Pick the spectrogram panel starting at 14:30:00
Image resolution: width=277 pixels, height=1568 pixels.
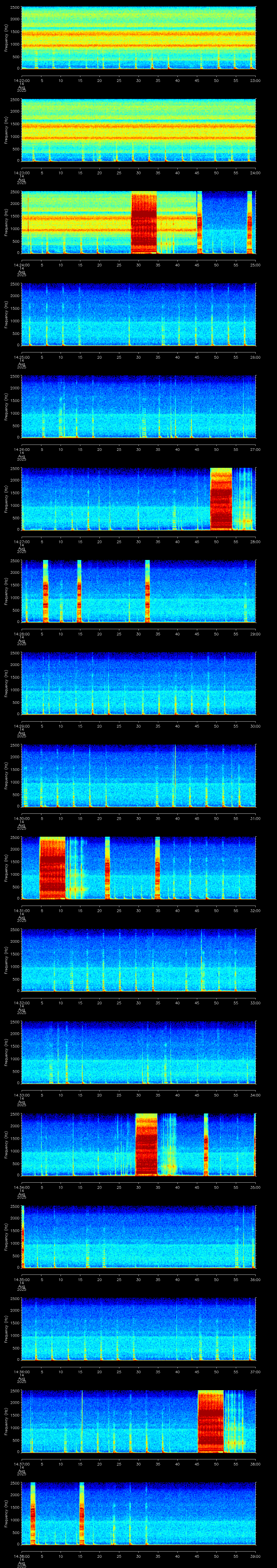tap(138, 775)
